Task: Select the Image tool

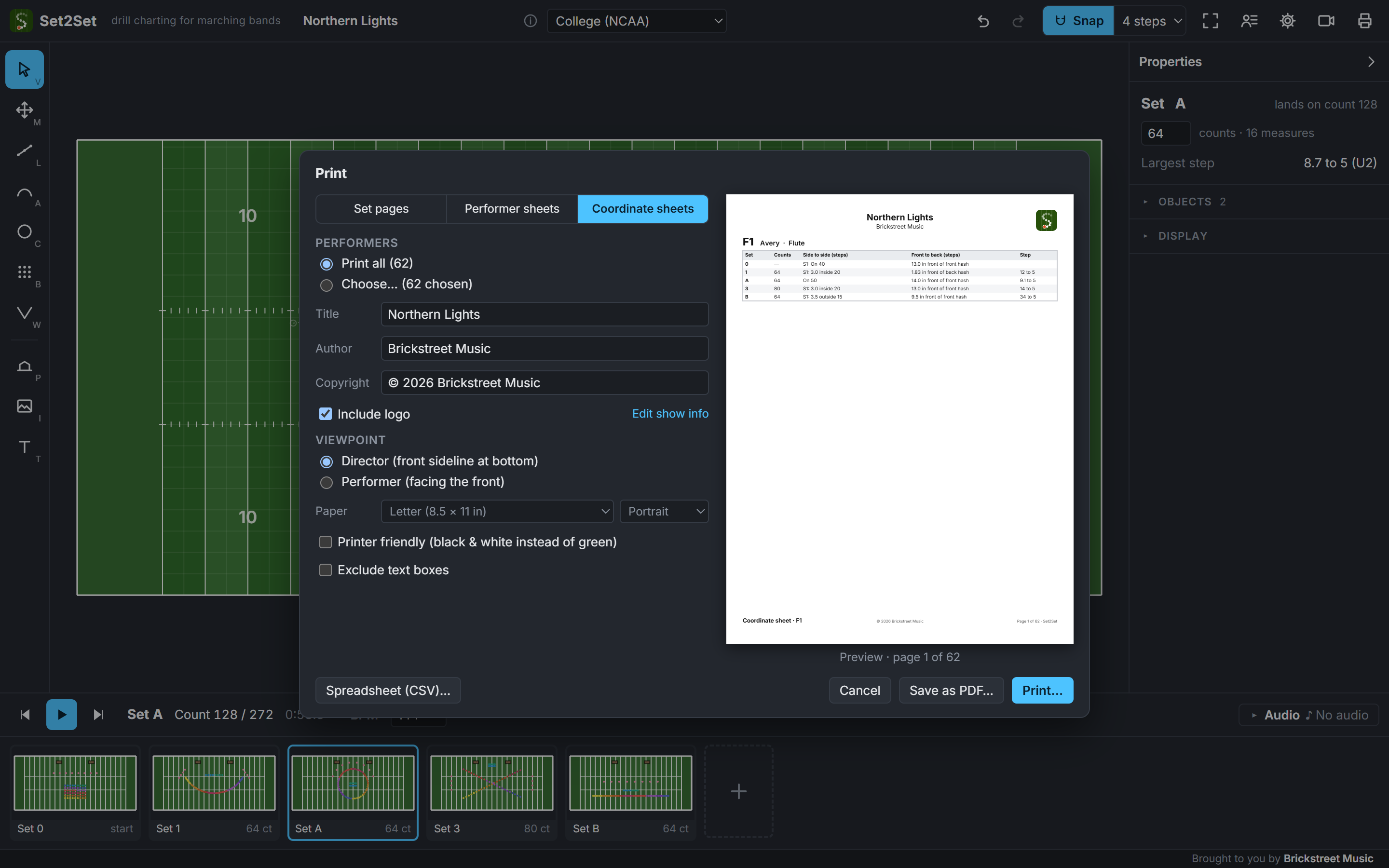Action: (x=24, y=406)
